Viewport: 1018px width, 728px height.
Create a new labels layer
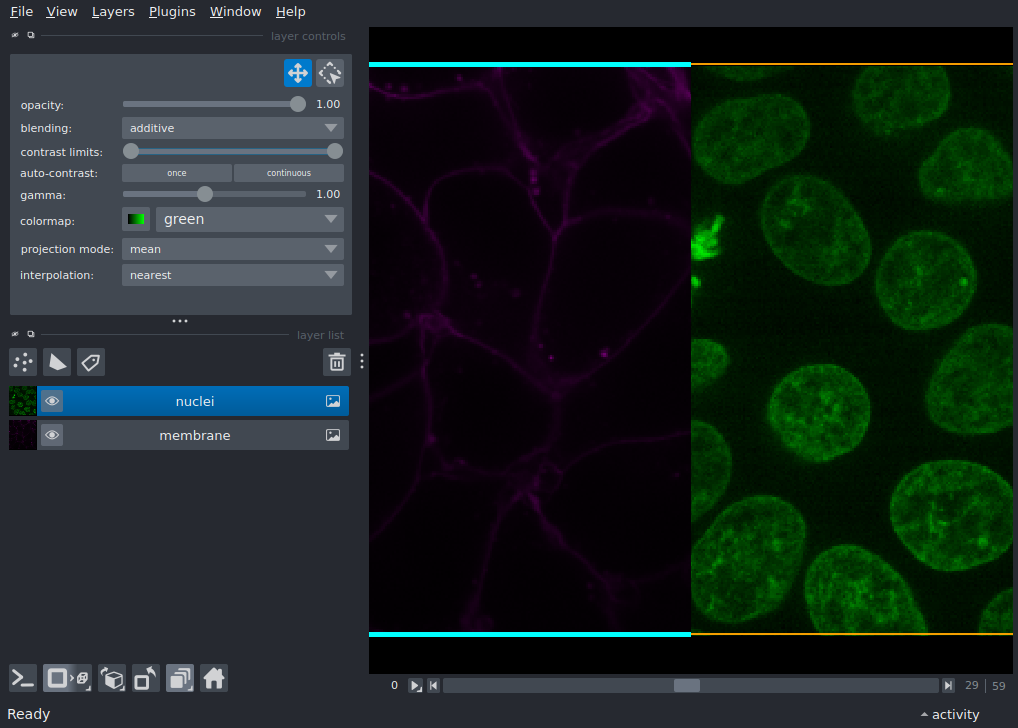[x=91, y=362]
